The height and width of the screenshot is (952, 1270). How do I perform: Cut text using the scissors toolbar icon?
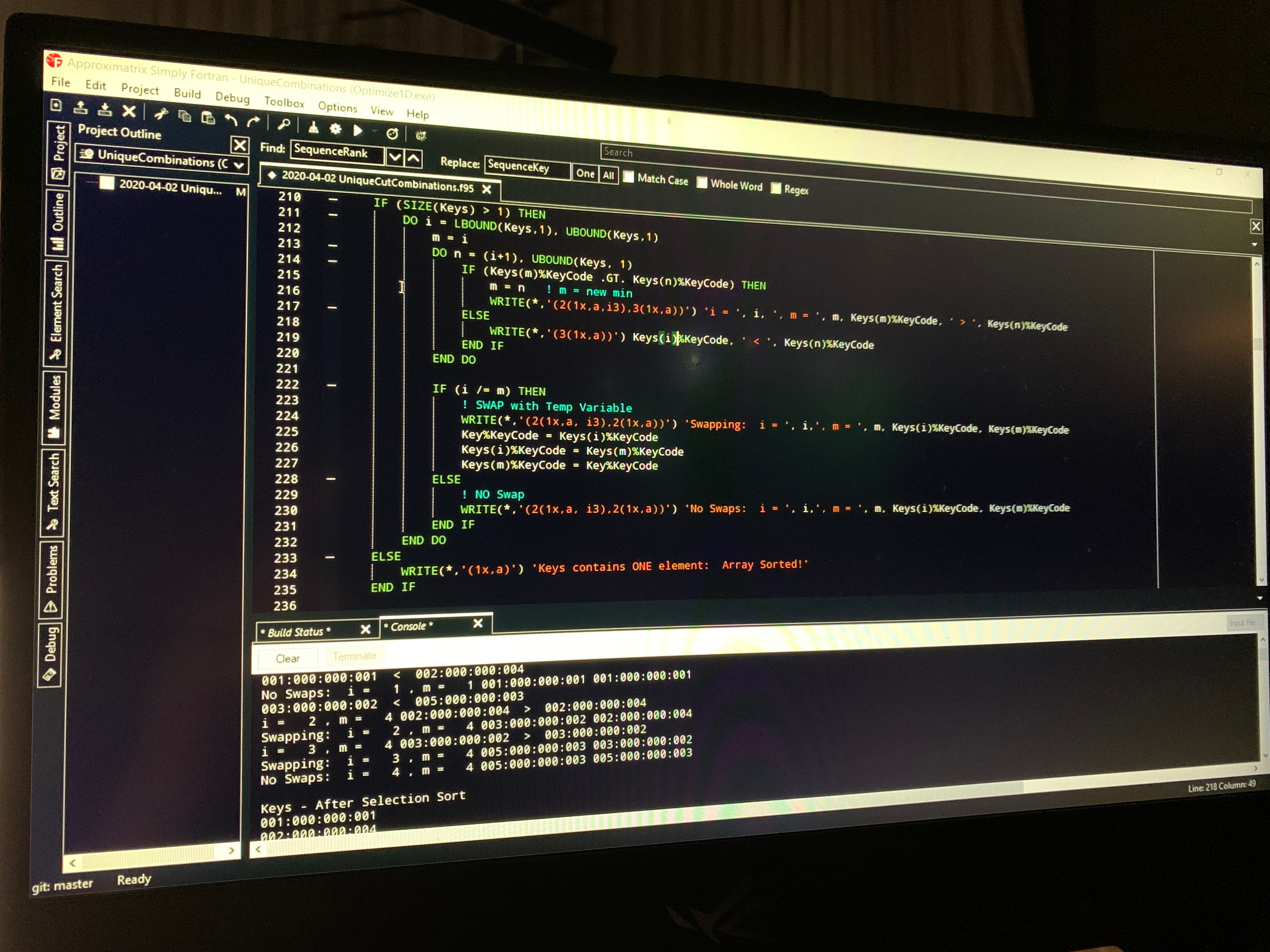coord(161,114)
